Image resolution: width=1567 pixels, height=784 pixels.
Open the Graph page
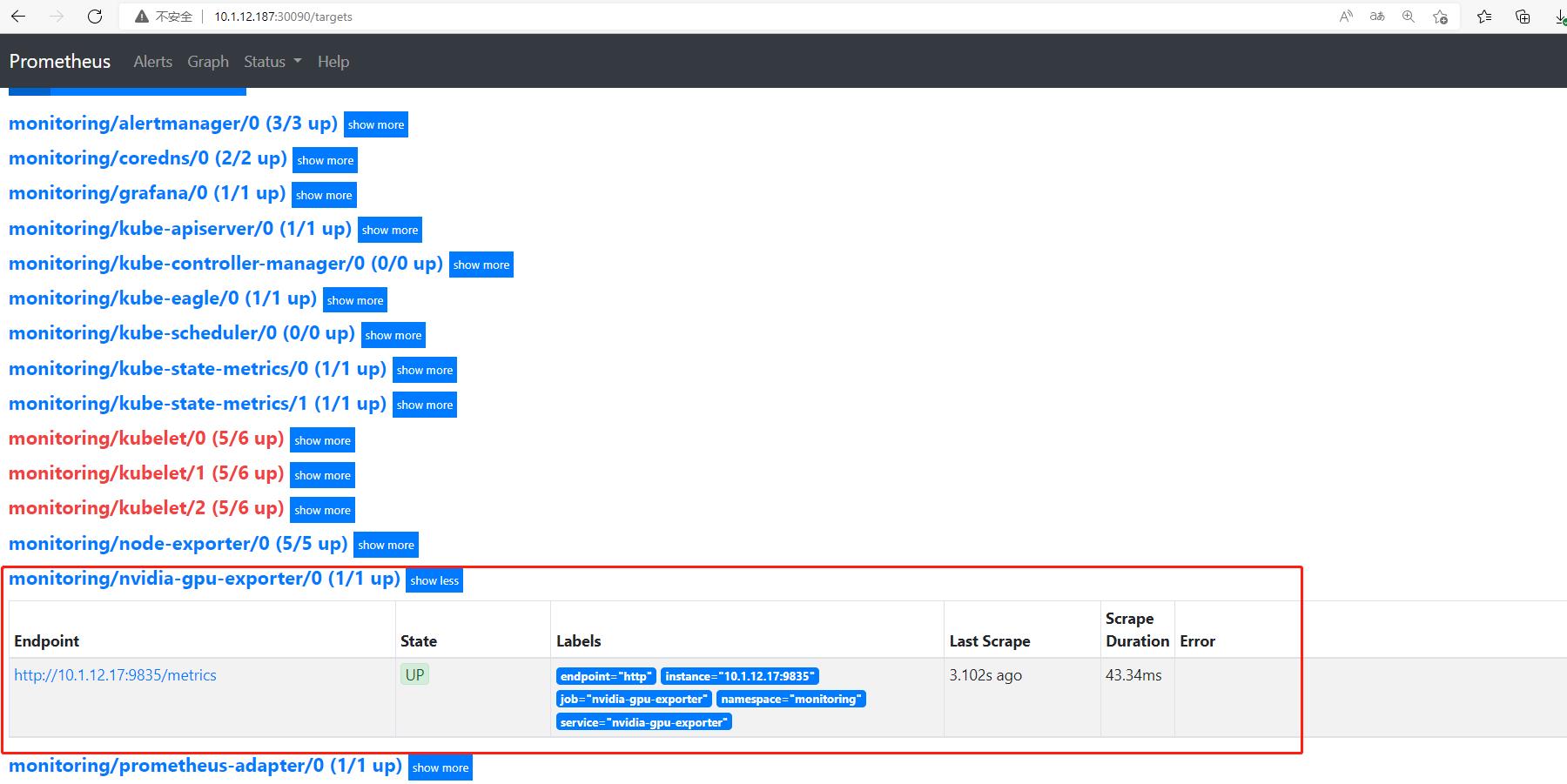click(208, 62)
